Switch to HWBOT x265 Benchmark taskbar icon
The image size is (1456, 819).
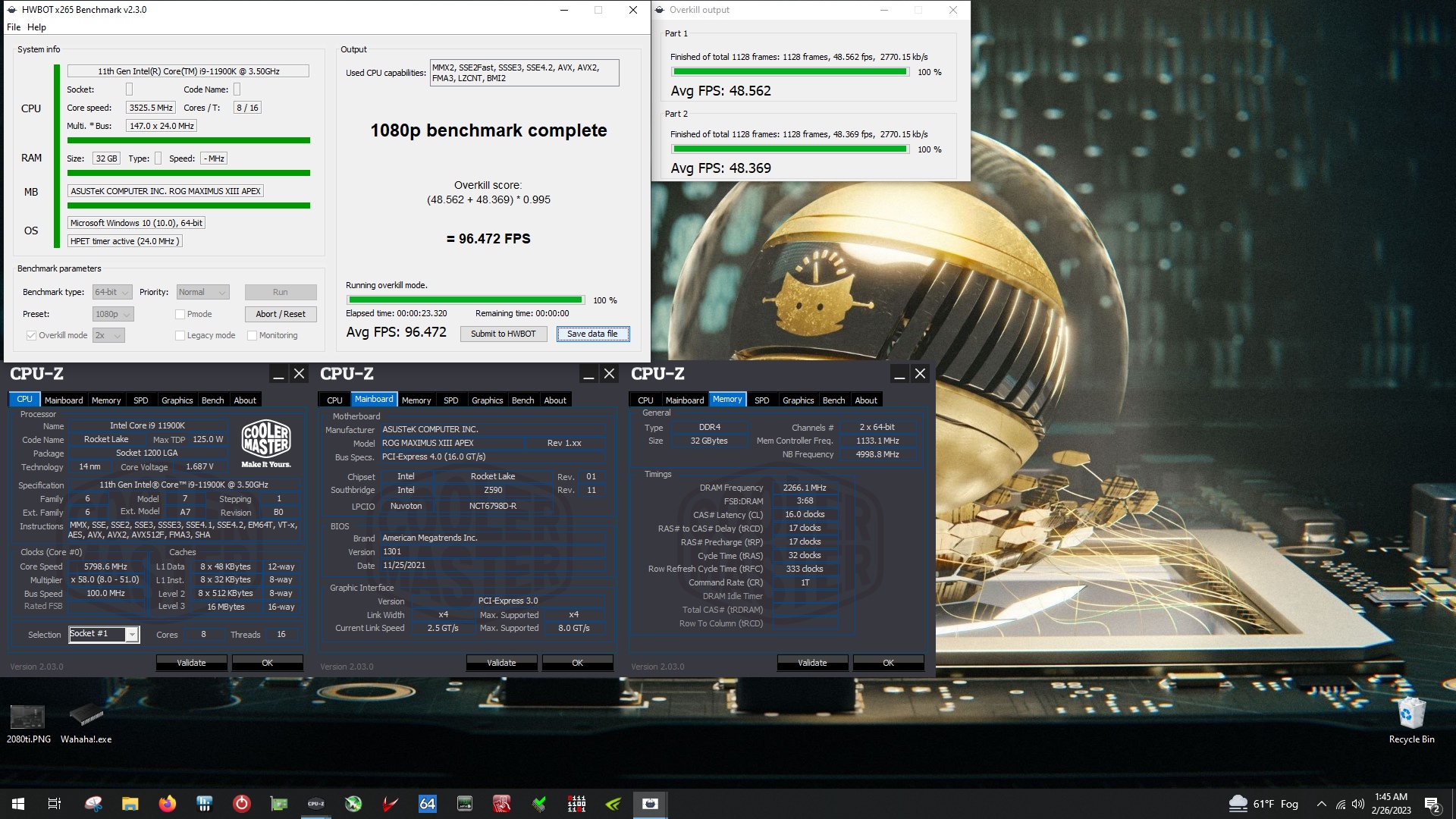click(651, 804)
